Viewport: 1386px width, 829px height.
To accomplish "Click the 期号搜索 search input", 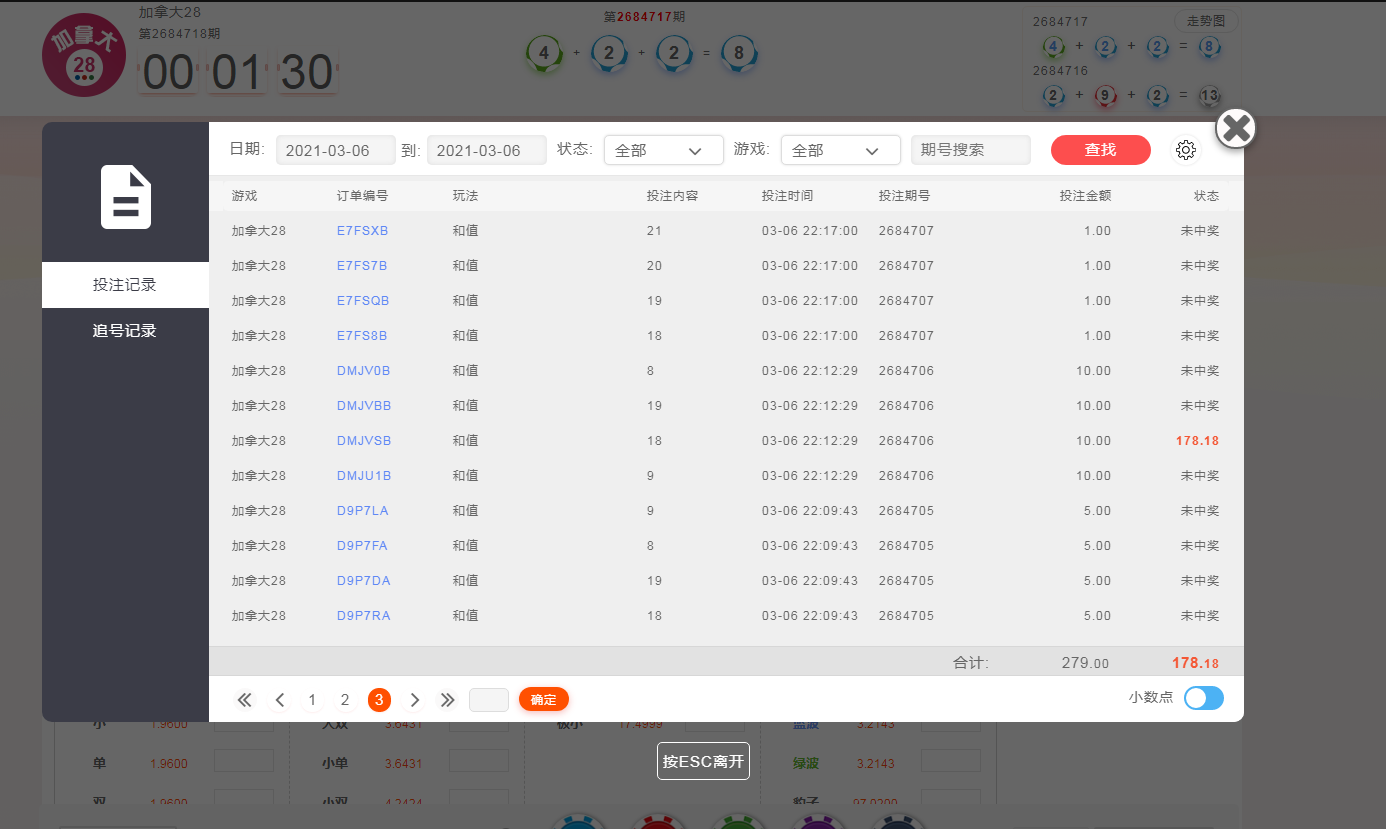I will pos(970,150).
